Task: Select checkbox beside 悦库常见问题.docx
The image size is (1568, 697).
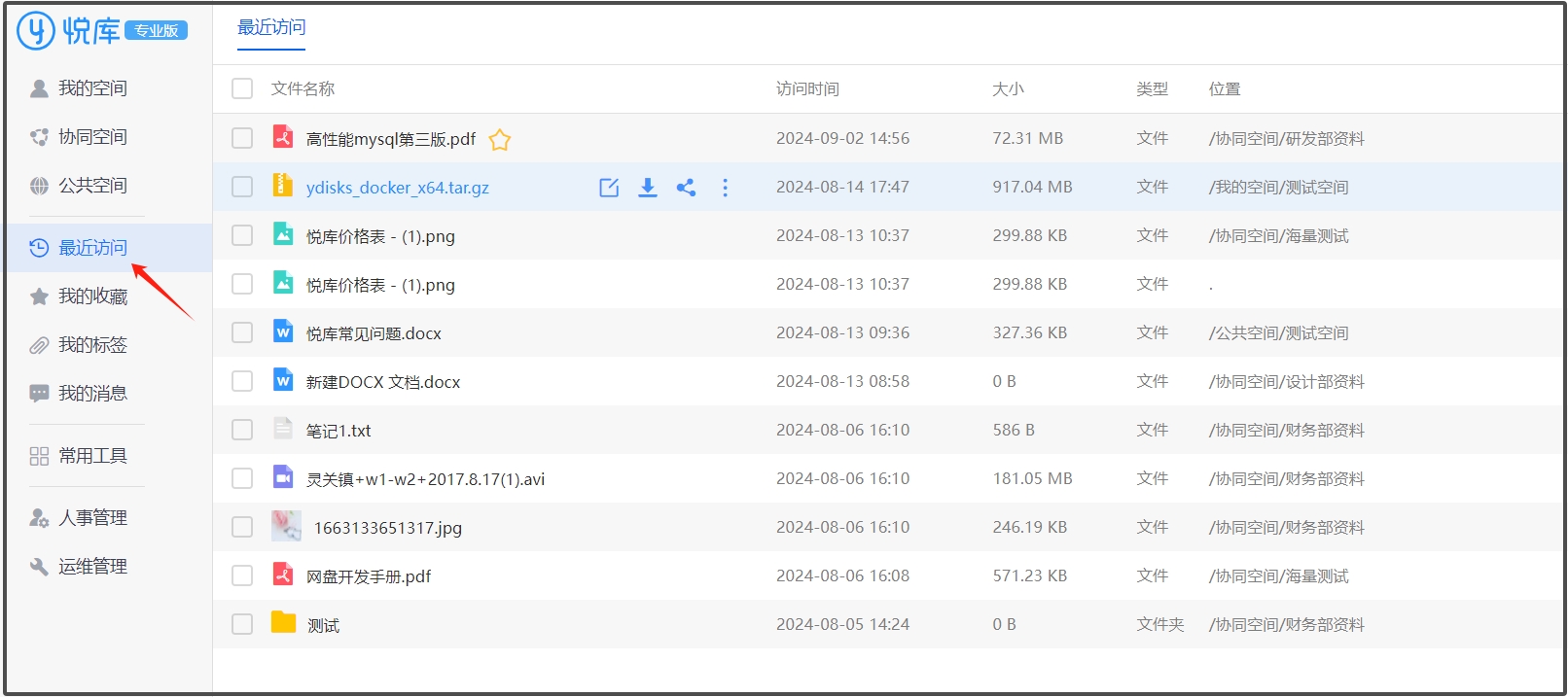Action: (242, 332)
